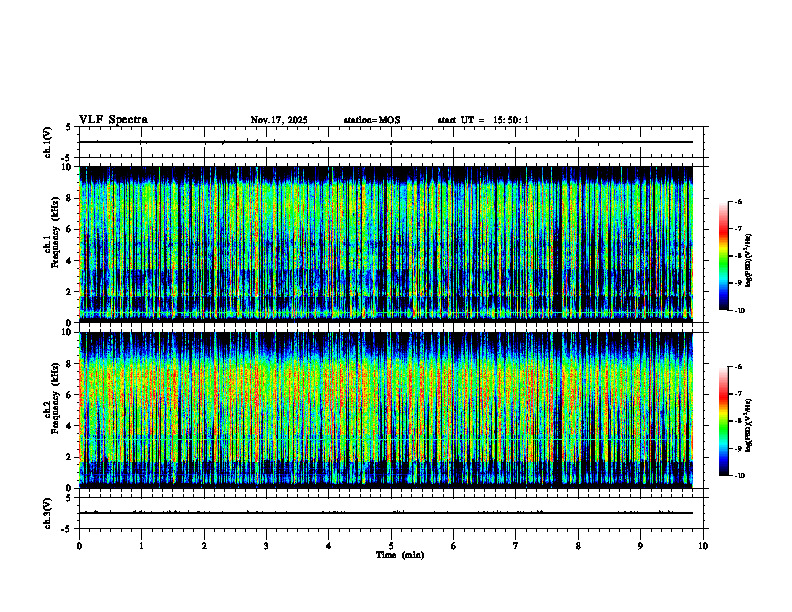Click time axis tick label "7"
The width and height of the screenshot is (792, 612).
[x=516, y=546]
